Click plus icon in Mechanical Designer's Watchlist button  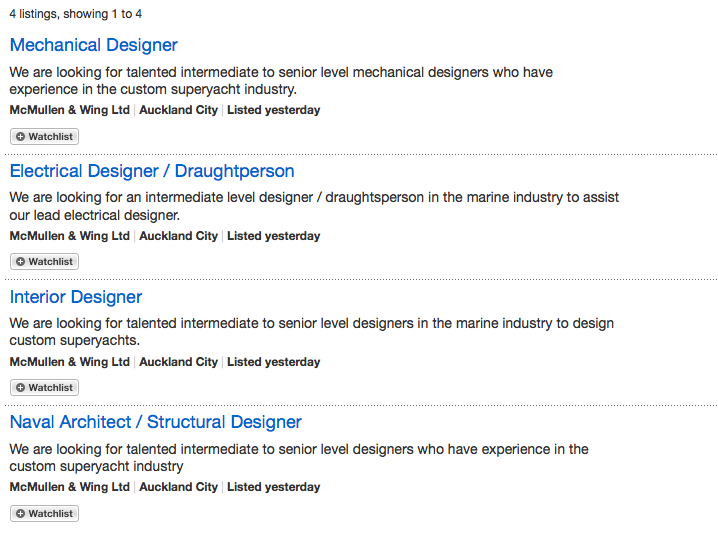[21, 136]
